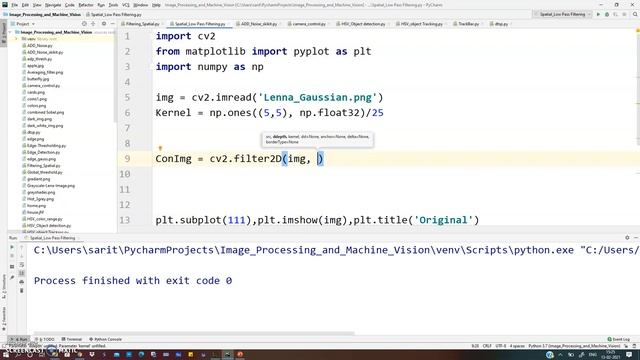Toggle soft-wrap icon in Run panel
Viewport: 640px width, 360px height.
click(x=21, y=264)
